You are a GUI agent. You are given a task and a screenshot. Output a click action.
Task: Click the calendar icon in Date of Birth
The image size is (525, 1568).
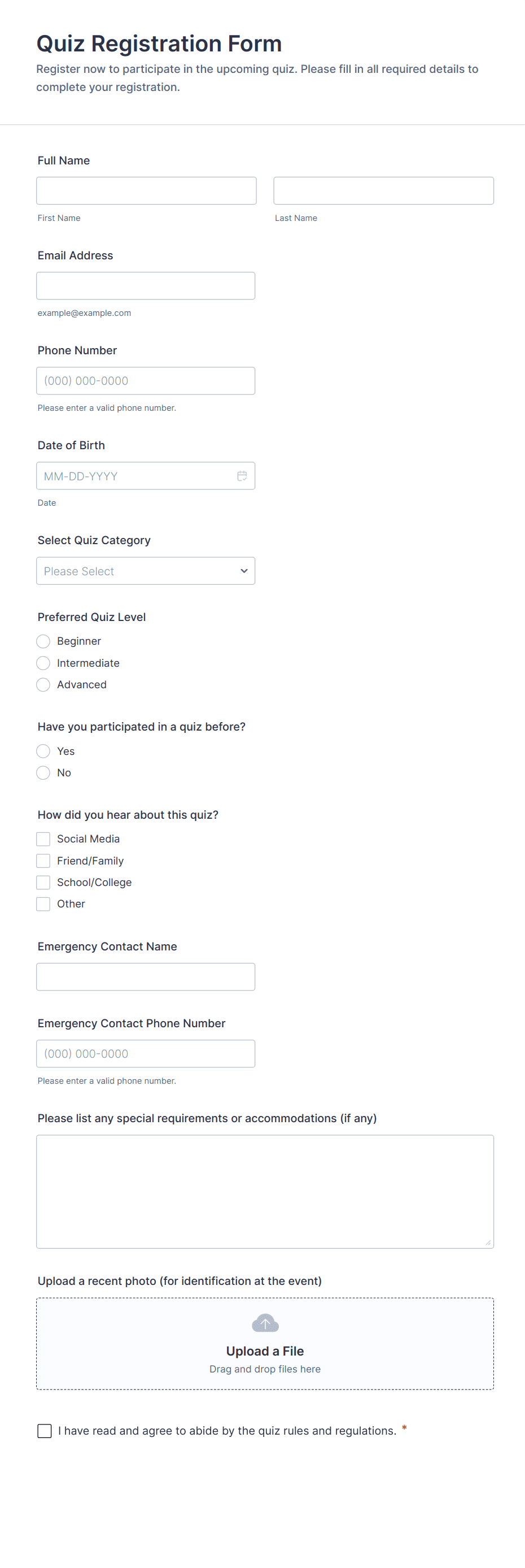[x=242, y=476]
